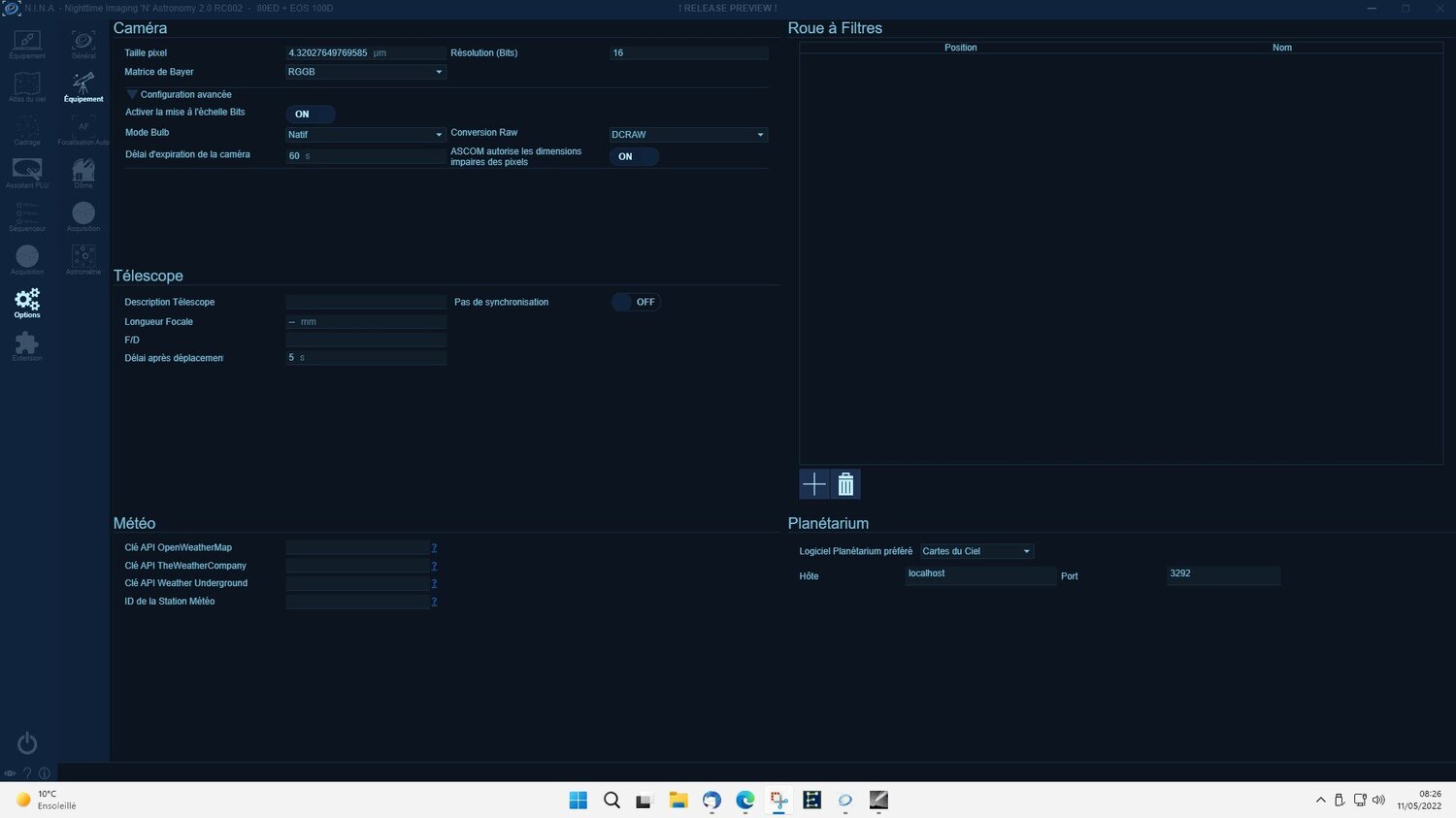Launch Microsoft Edge from the taskbar

click(745, 801)
